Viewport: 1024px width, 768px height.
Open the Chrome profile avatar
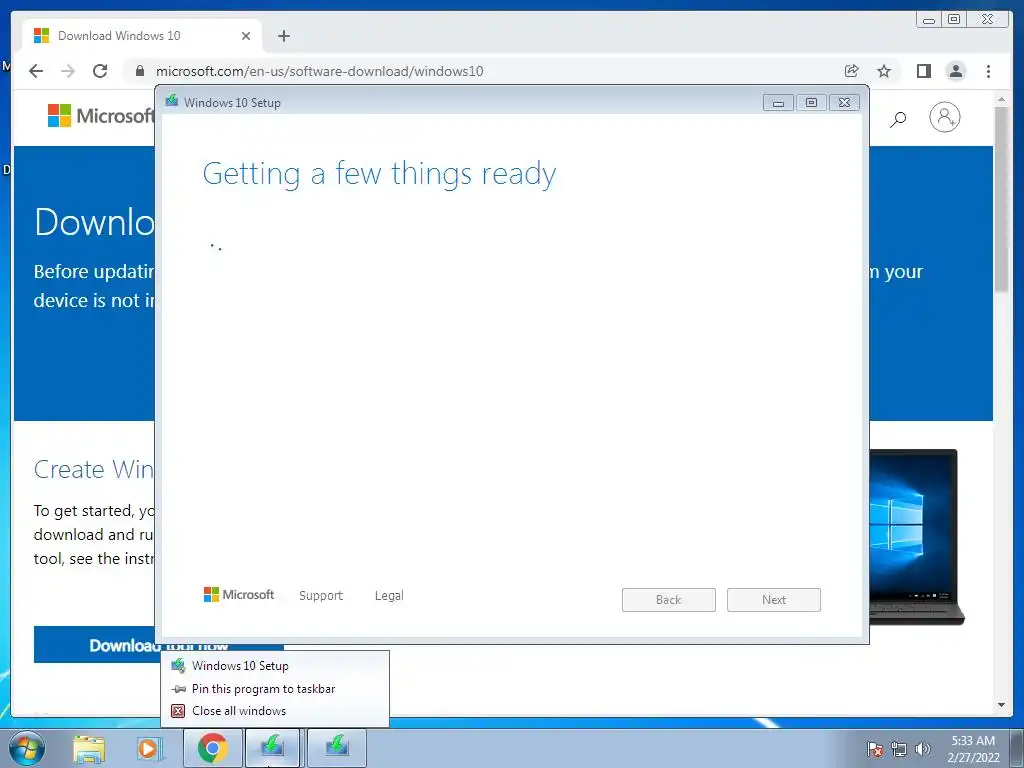click(955, 71)
